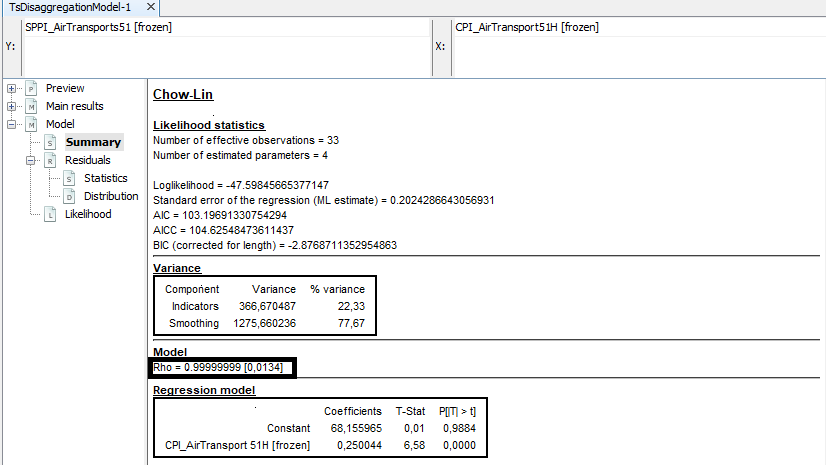The width and height of the screenshot is (826, 465).
Task: Select the Summary tree item
Action: (x=93, y=142)
